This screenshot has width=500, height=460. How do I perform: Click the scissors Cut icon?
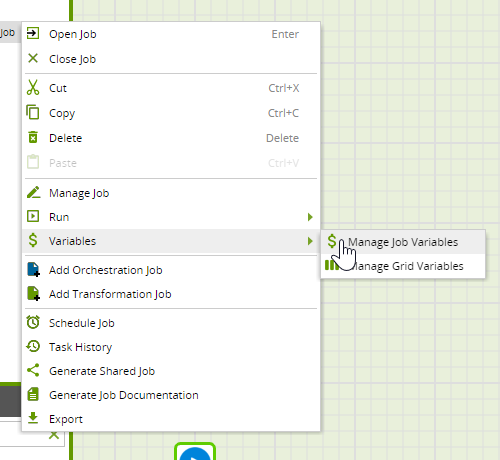point(33,87)
